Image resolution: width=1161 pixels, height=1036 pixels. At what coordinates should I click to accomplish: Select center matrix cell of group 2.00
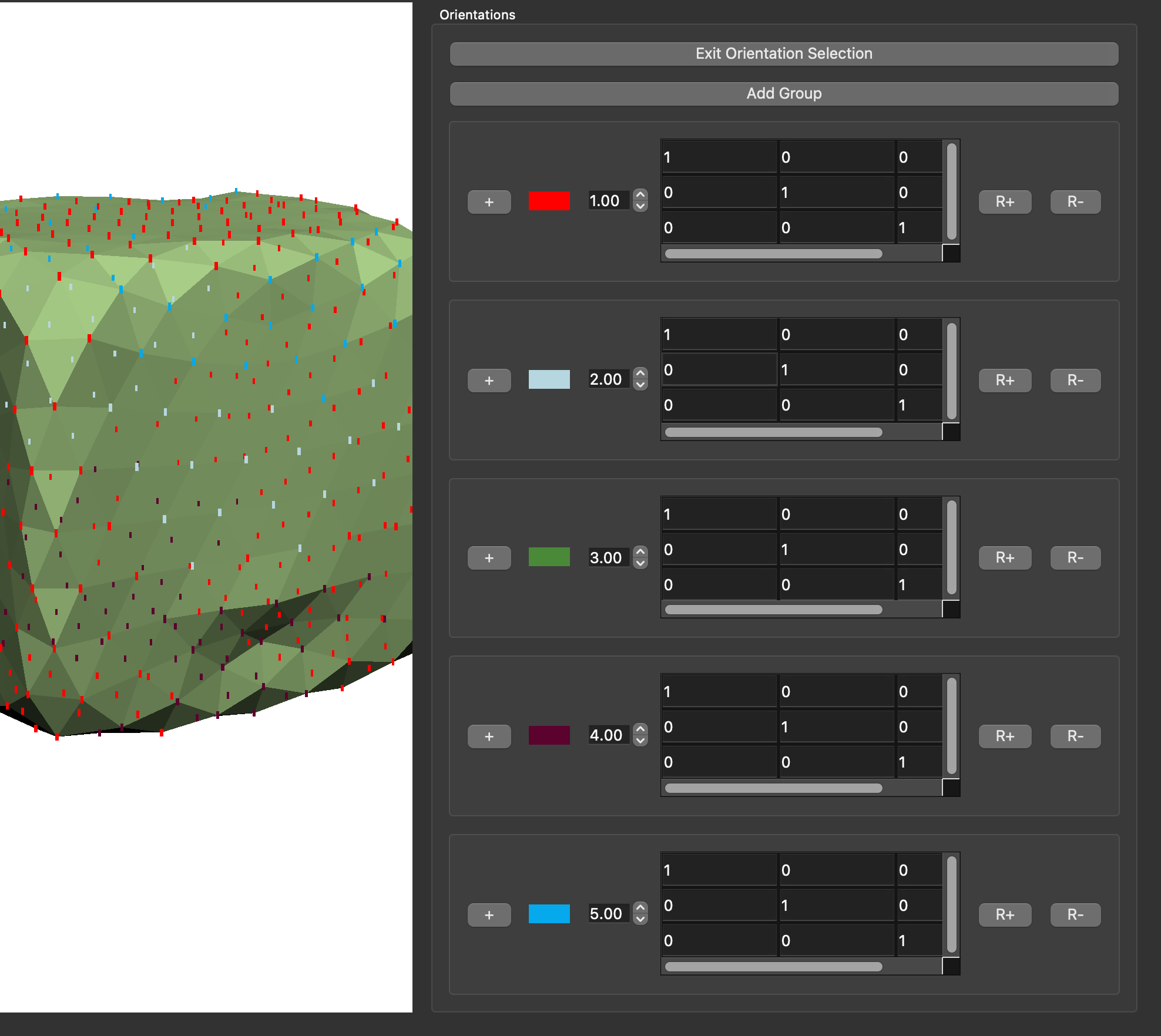(837, 370)
